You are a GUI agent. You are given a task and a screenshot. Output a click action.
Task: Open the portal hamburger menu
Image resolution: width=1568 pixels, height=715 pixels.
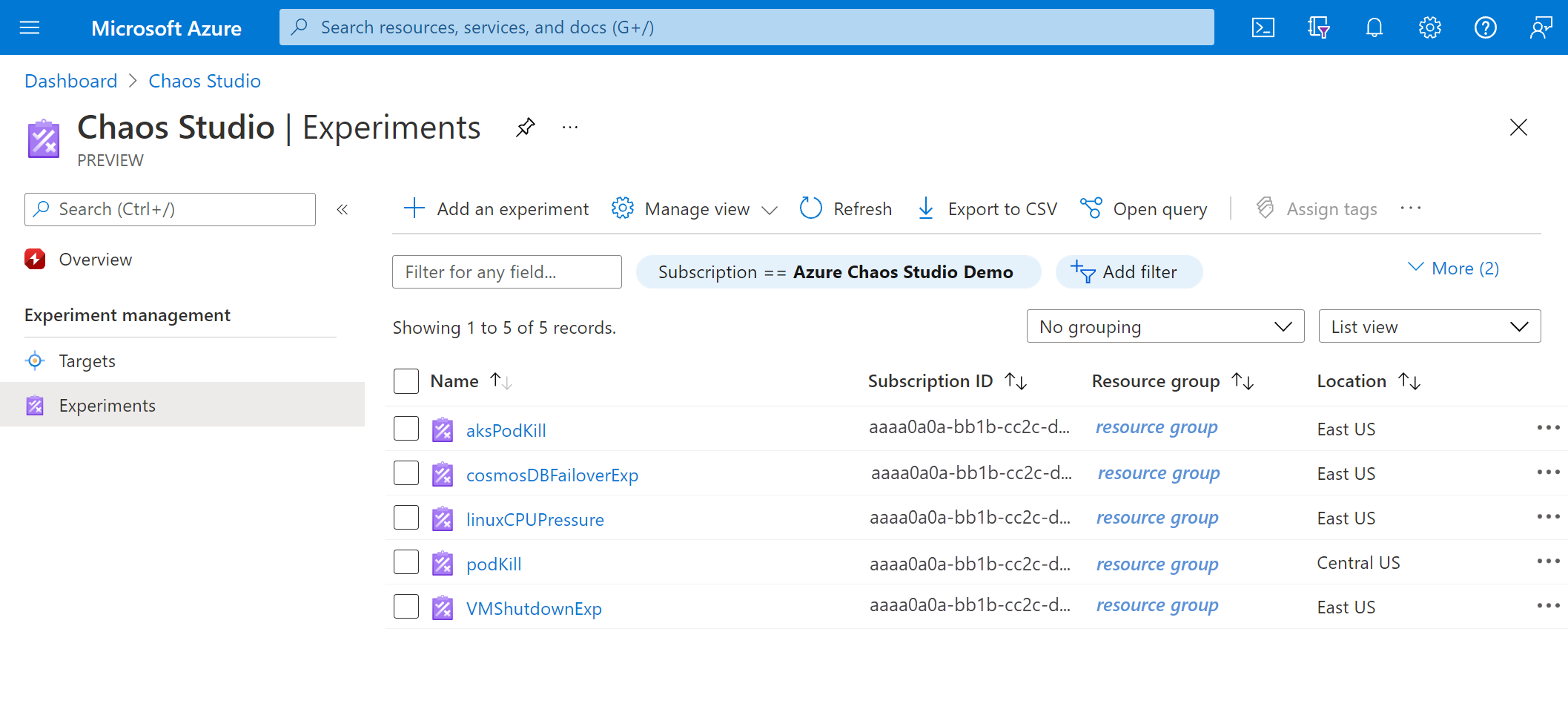click(x=29, y=27)
